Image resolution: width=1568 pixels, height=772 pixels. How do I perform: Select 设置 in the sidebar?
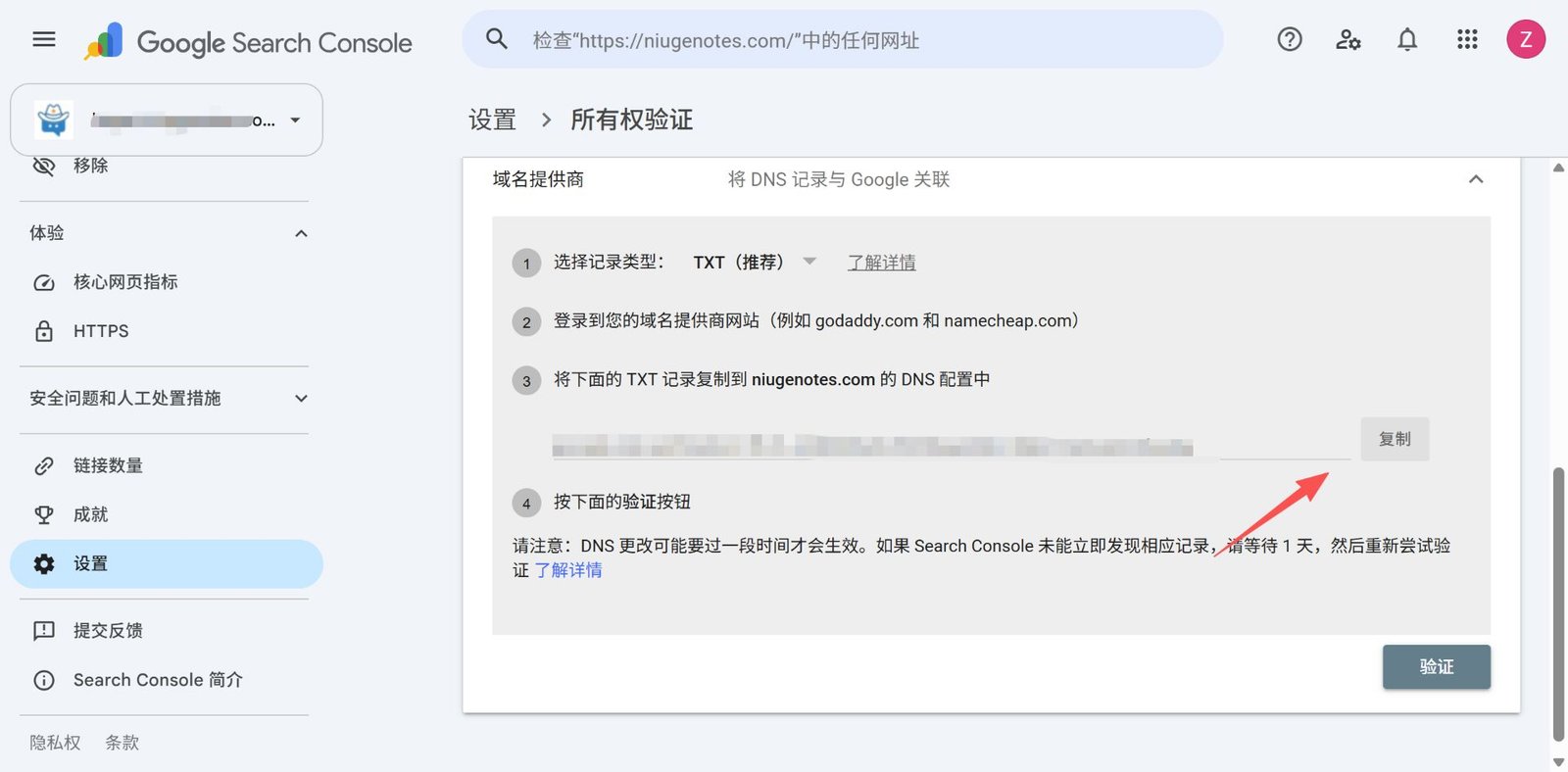[x=167, y=563]
